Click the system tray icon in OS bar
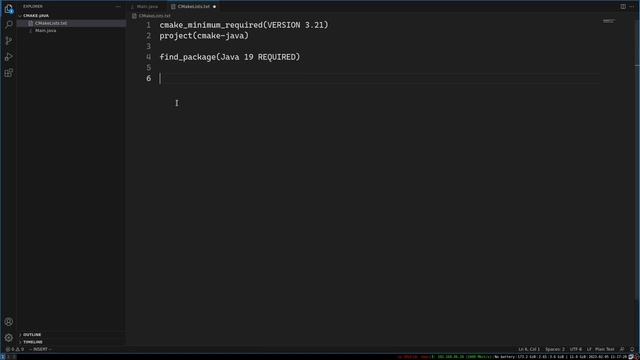 click(632, 357)
